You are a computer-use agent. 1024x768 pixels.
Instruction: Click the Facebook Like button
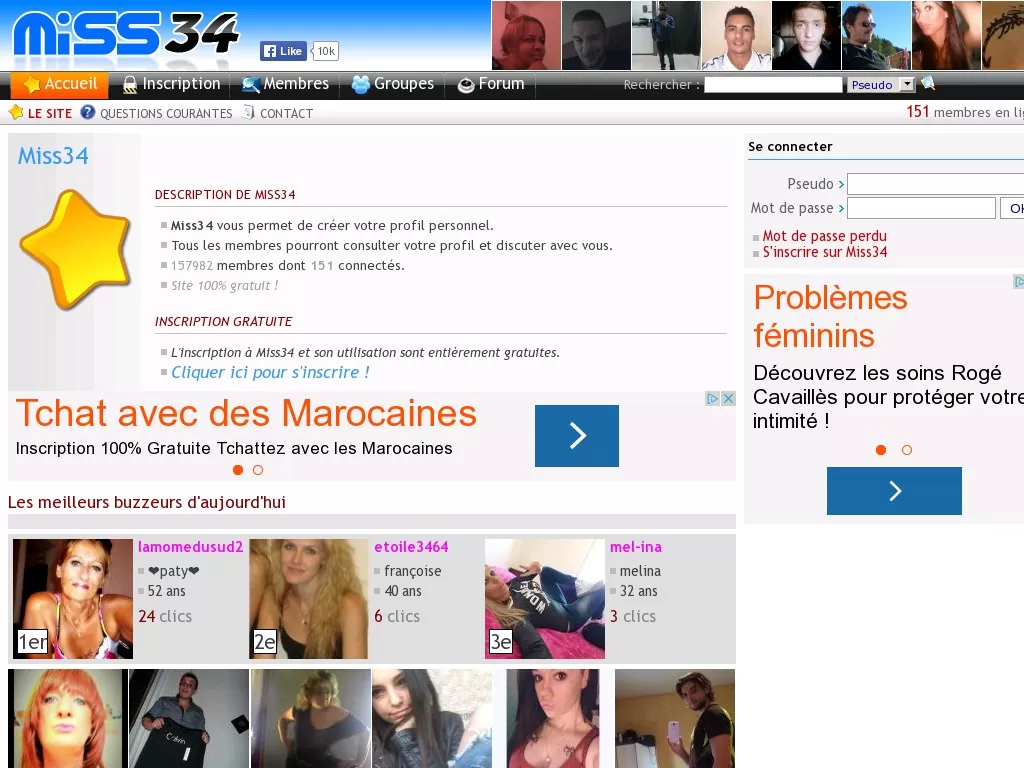tap(283, 51)
